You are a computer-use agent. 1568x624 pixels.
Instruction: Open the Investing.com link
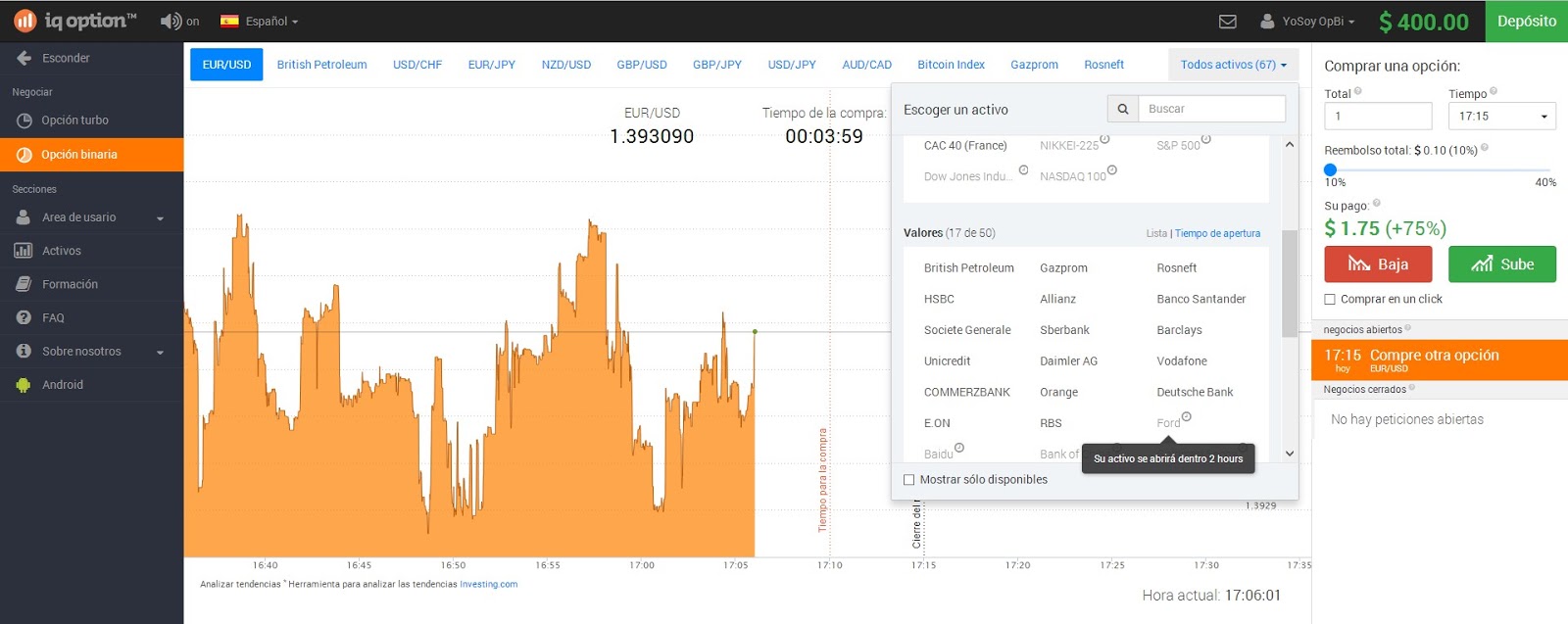tap(489, 585)
